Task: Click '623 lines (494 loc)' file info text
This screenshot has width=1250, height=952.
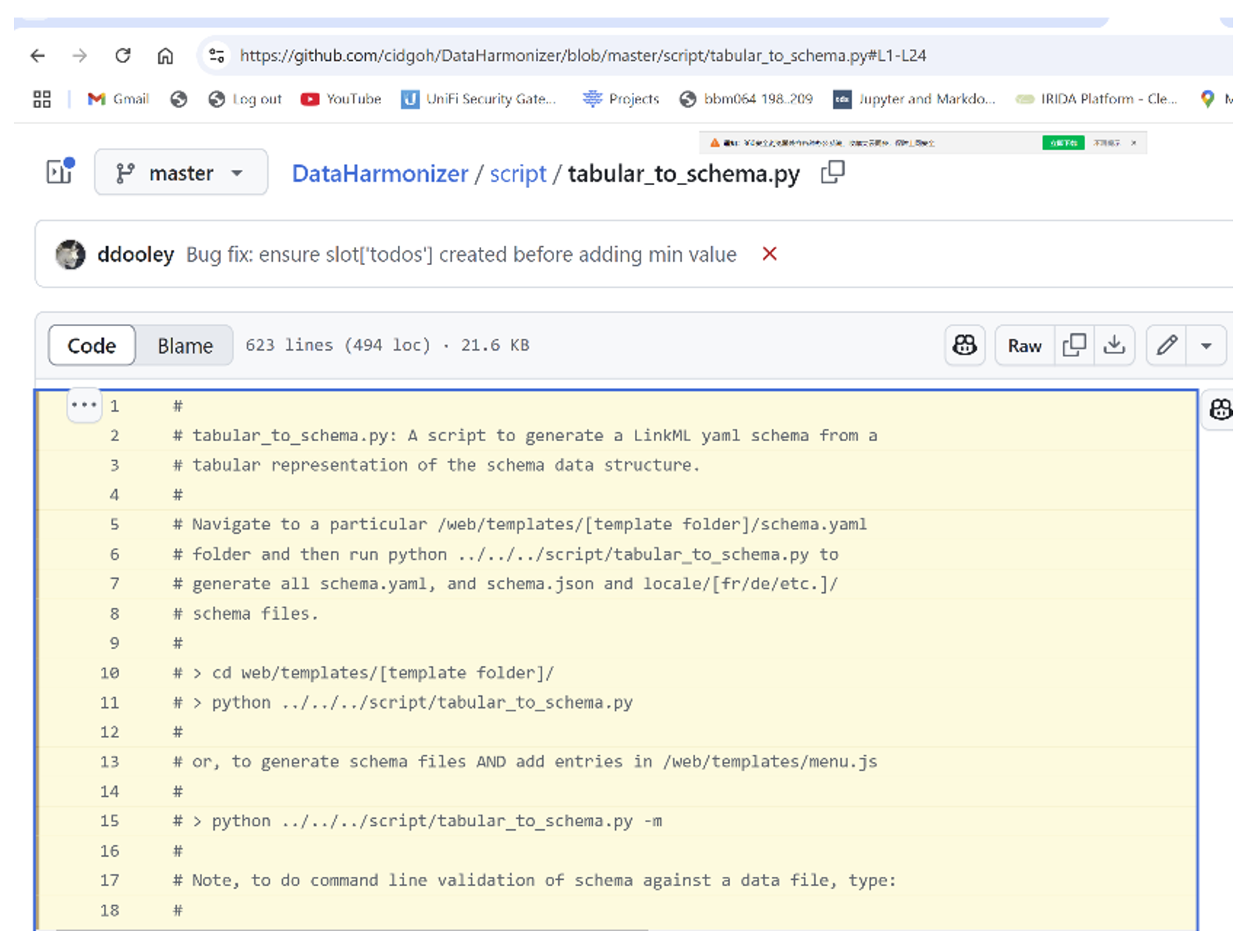Action: [337, 345]
